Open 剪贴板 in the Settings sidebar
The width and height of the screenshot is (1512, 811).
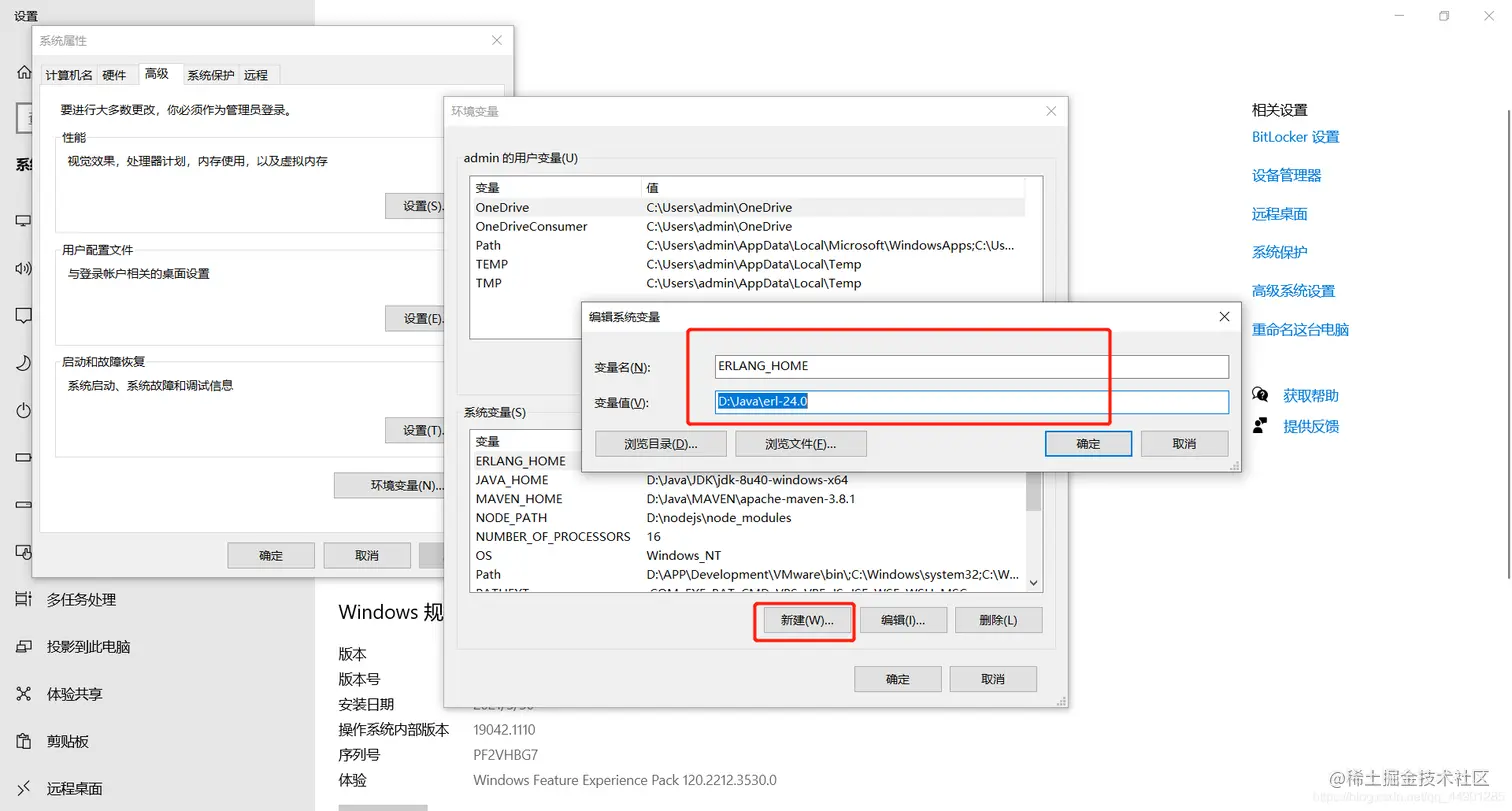point(68,741)
